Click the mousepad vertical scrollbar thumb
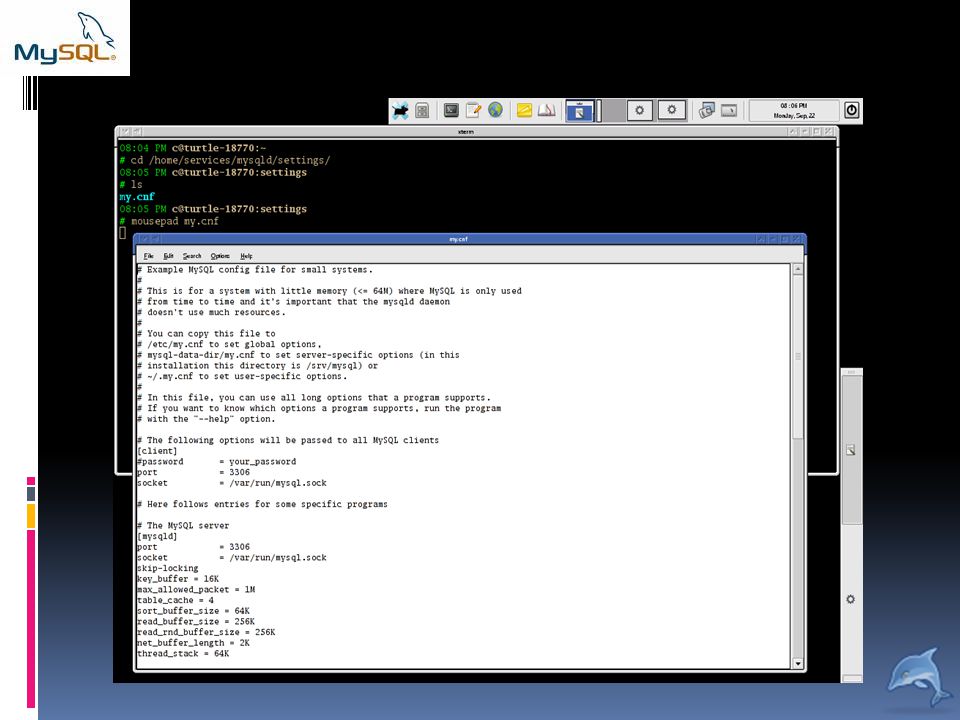 point(798,356)
